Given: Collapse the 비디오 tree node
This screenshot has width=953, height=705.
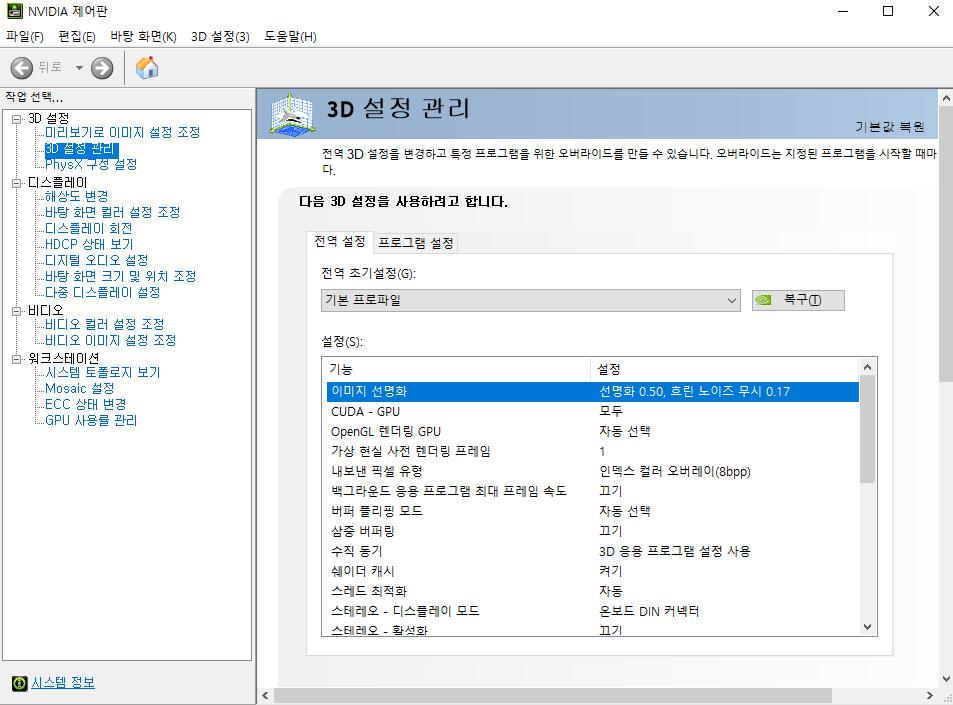Looking at the screenshot, I should click(16, 311).
